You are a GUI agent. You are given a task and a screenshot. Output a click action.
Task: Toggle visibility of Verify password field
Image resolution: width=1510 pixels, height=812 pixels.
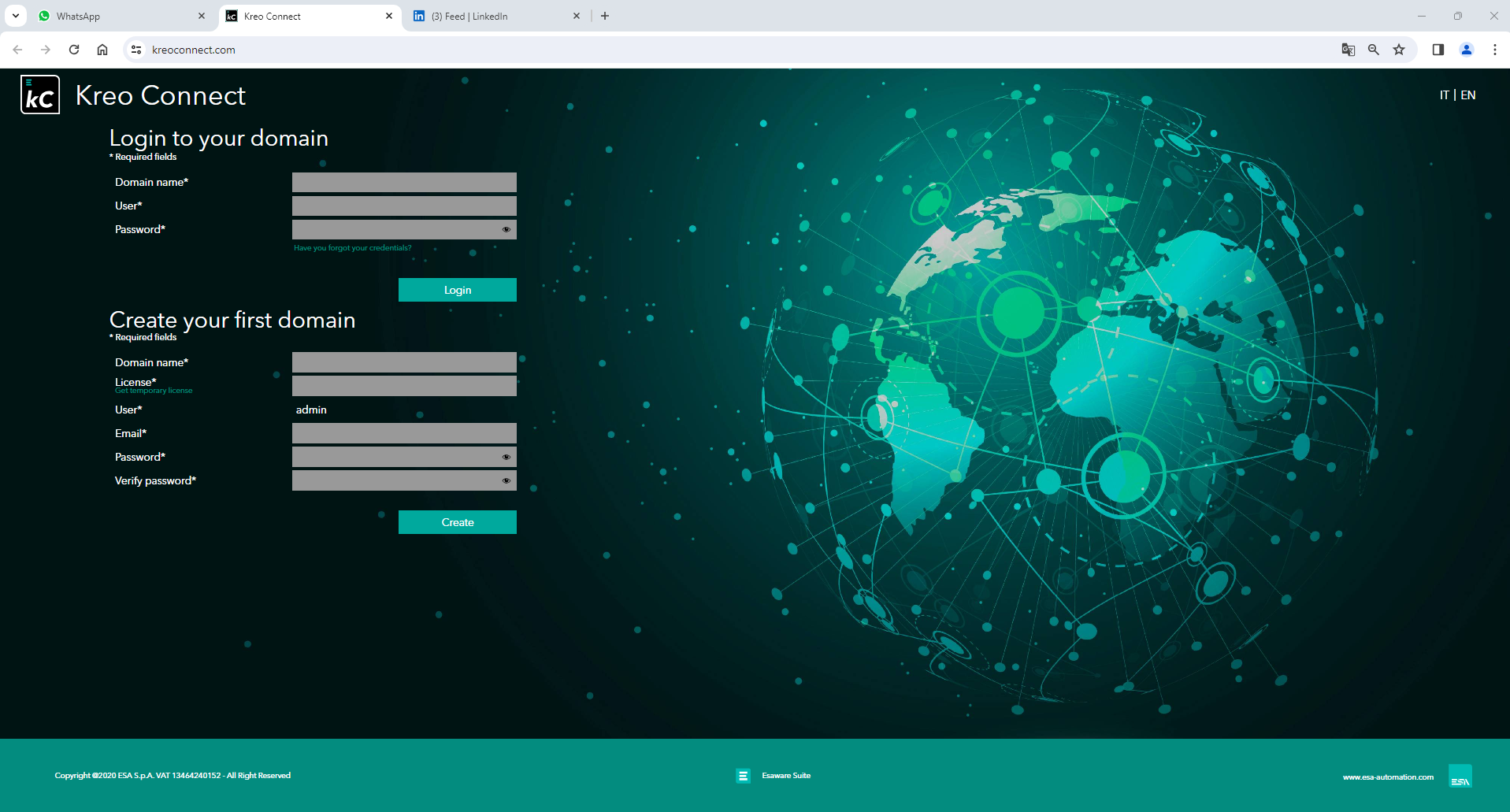[506, 481]
